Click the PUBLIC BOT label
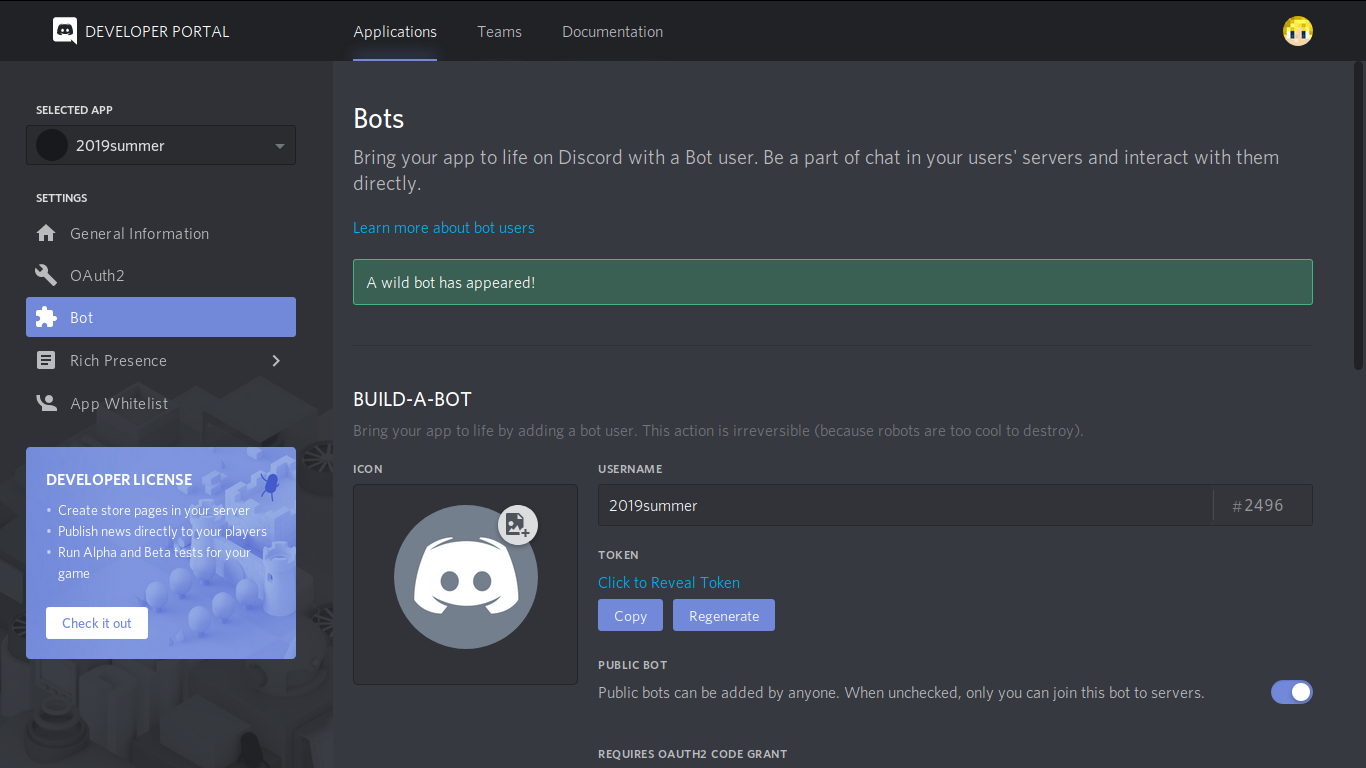 tap(633, 665)
